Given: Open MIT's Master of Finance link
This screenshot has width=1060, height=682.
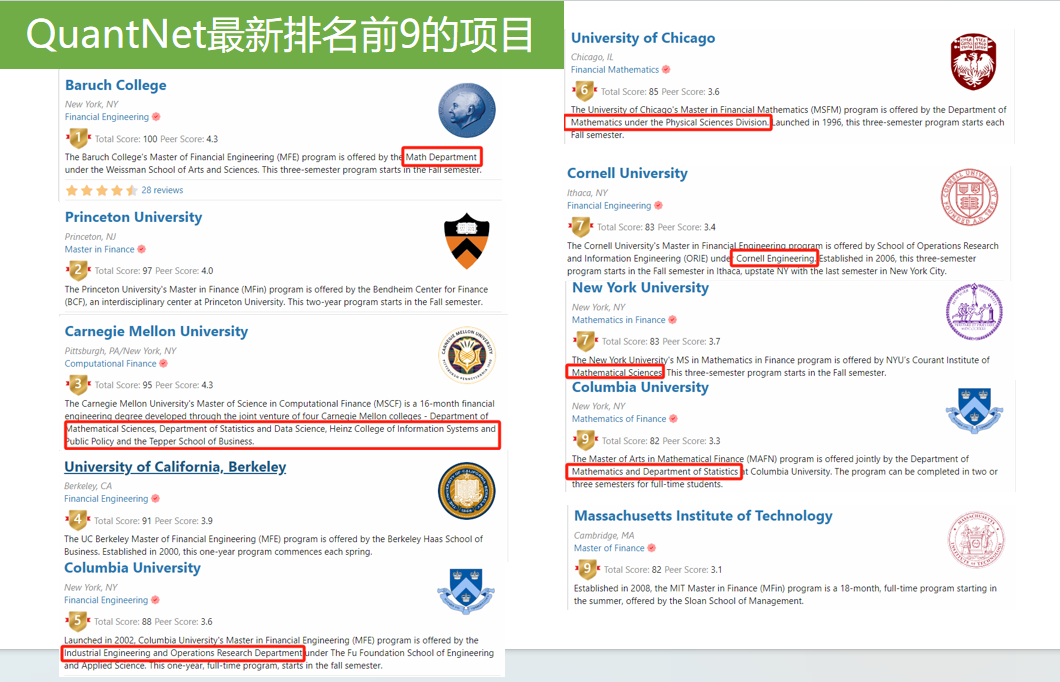Looking at the screenshot, I should pos(609,548).
